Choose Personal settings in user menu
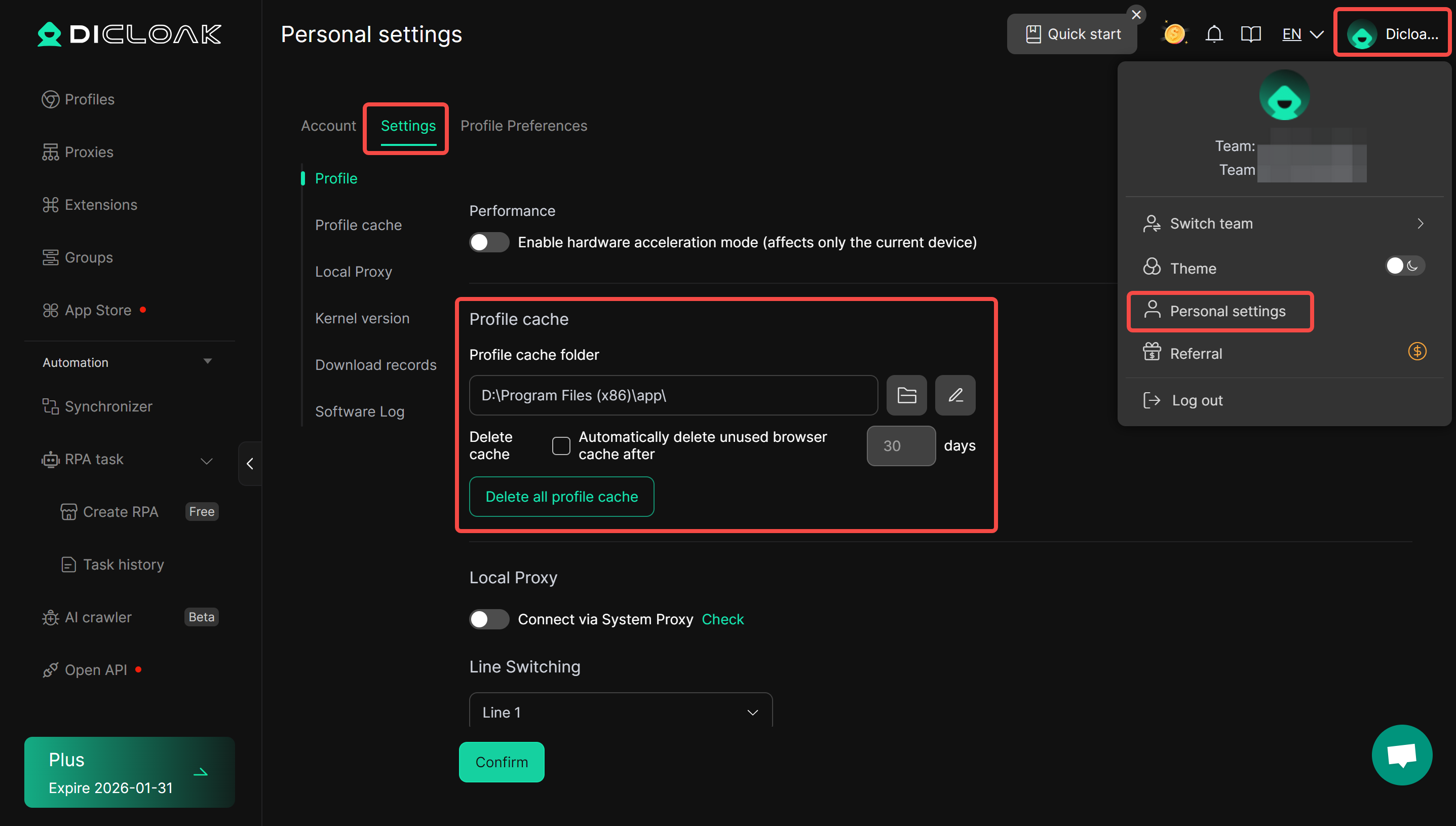The width and height of the screenshot is (1456, 826). (x=1219, y=312)
